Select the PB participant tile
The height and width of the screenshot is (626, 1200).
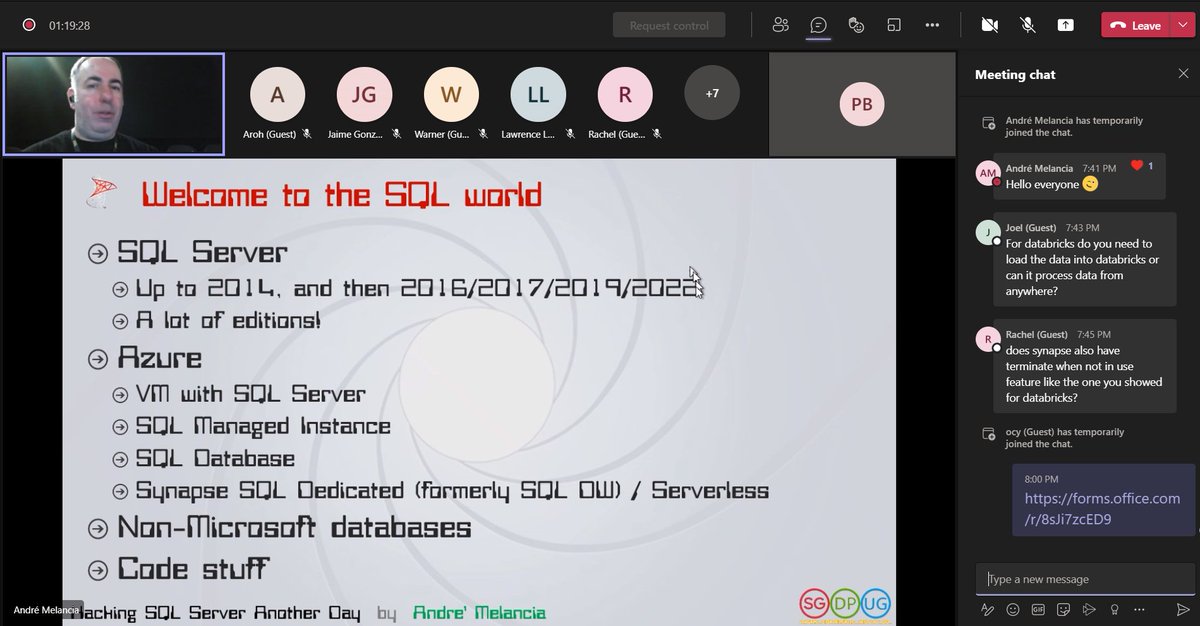[x=862, y=104]
